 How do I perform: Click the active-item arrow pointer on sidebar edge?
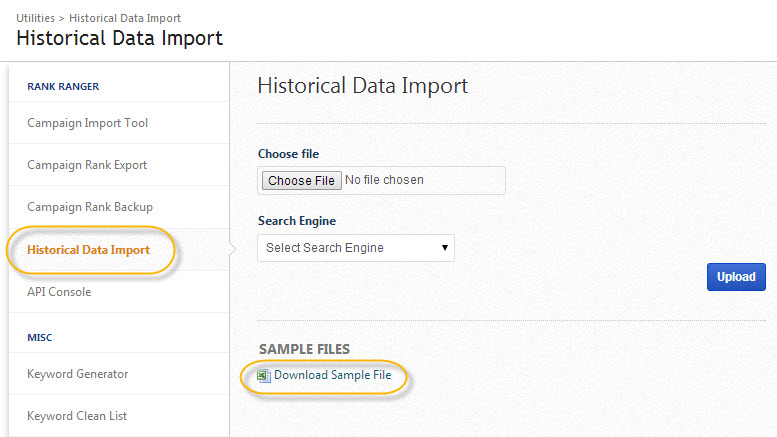click(234, 250)
